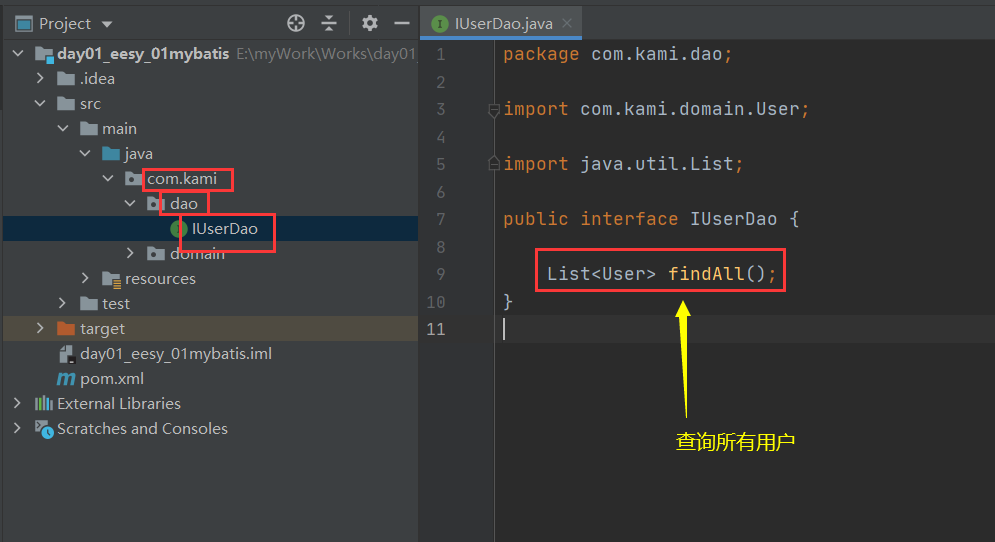Expand the target folder
The height and width of the screenshot is (542, 995).
tap(41, 328)
